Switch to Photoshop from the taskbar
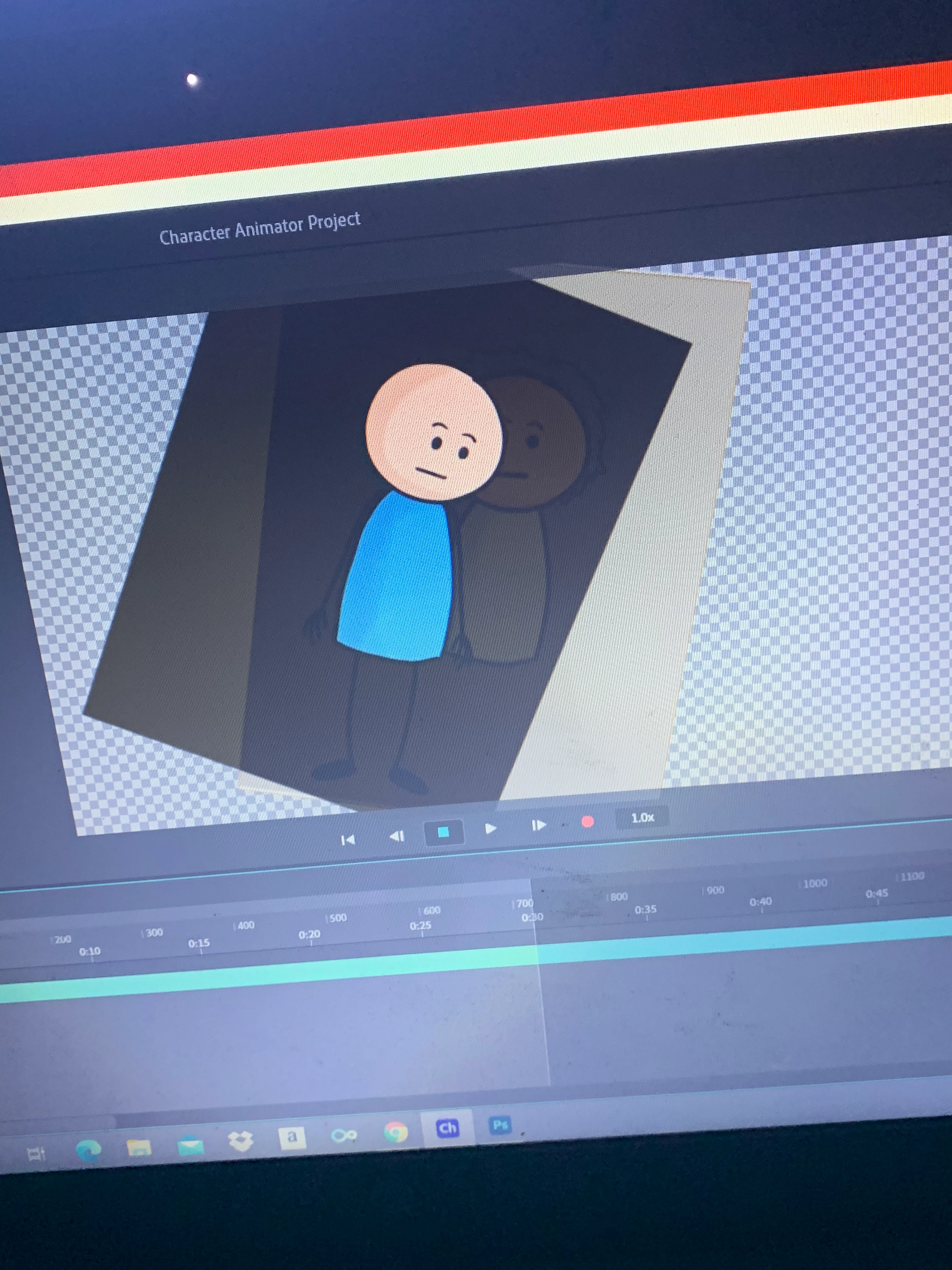Image resolution: width=952 pixels, height=1270 pixels. (x=500, y=1125)
